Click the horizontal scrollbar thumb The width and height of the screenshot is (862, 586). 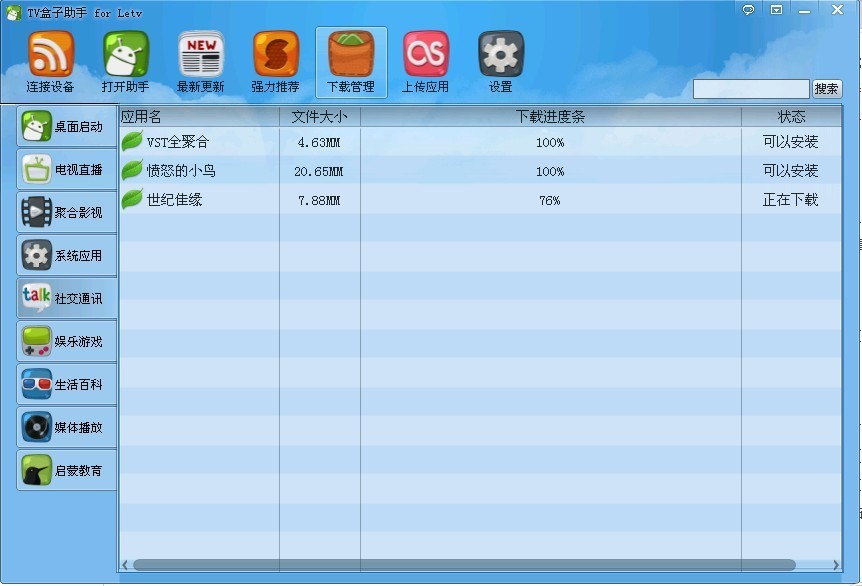tap(465, 565)
